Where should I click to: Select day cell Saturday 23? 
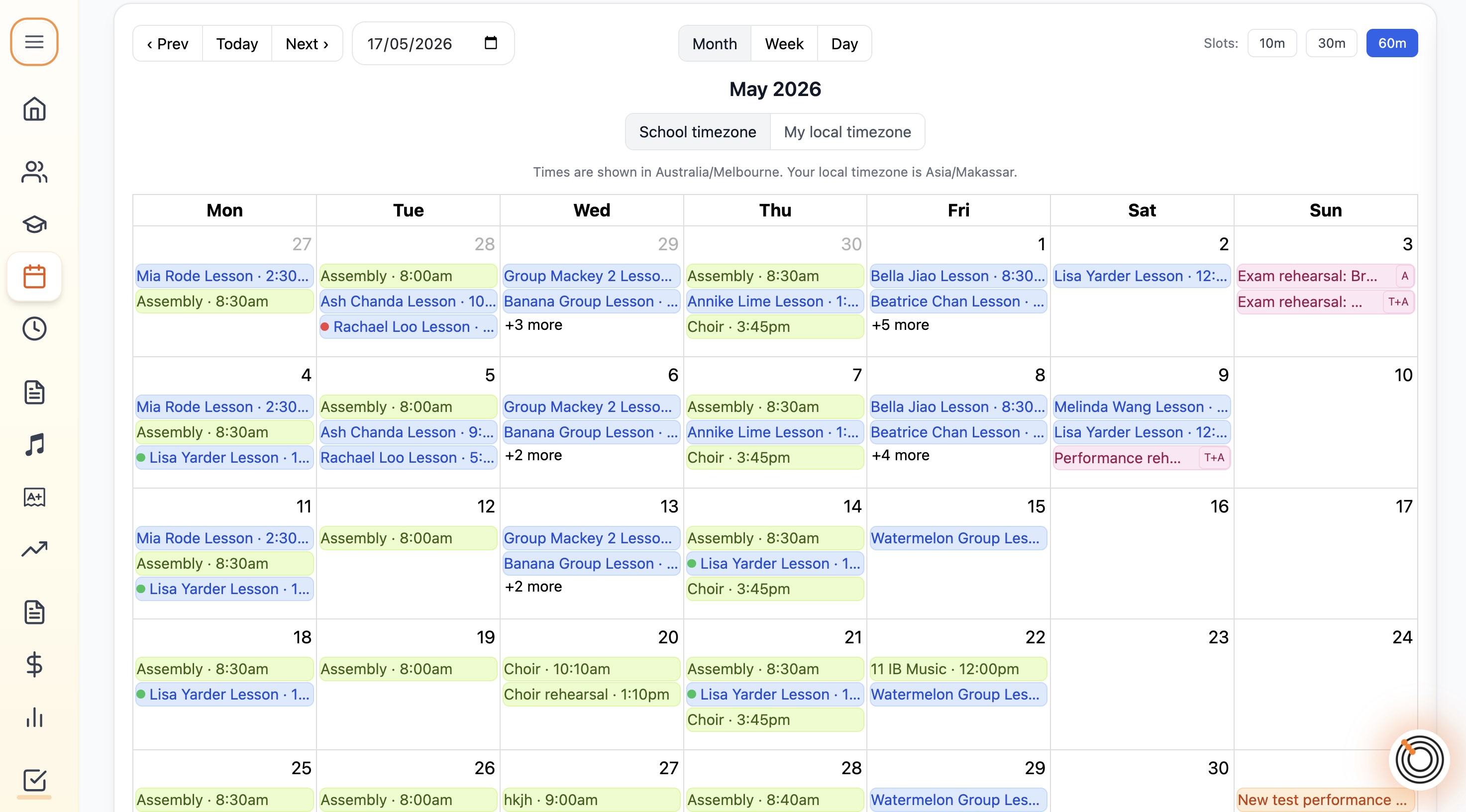(1142, 684)
